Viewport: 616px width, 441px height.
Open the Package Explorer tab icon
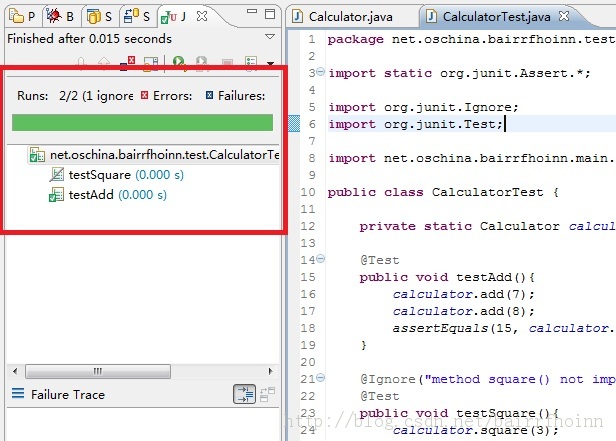tap(16, 16)
